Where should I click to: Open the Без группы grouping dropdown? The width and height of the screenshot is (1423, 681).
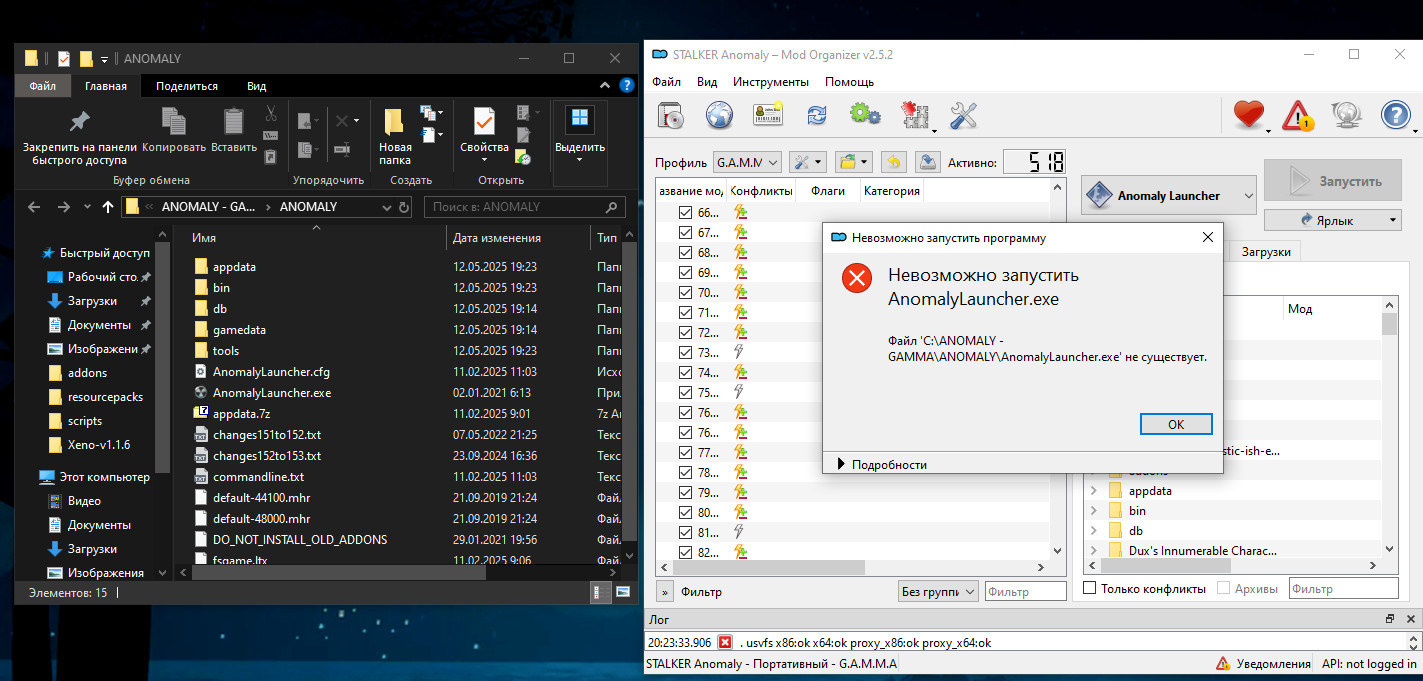click(x=937, y=591)
